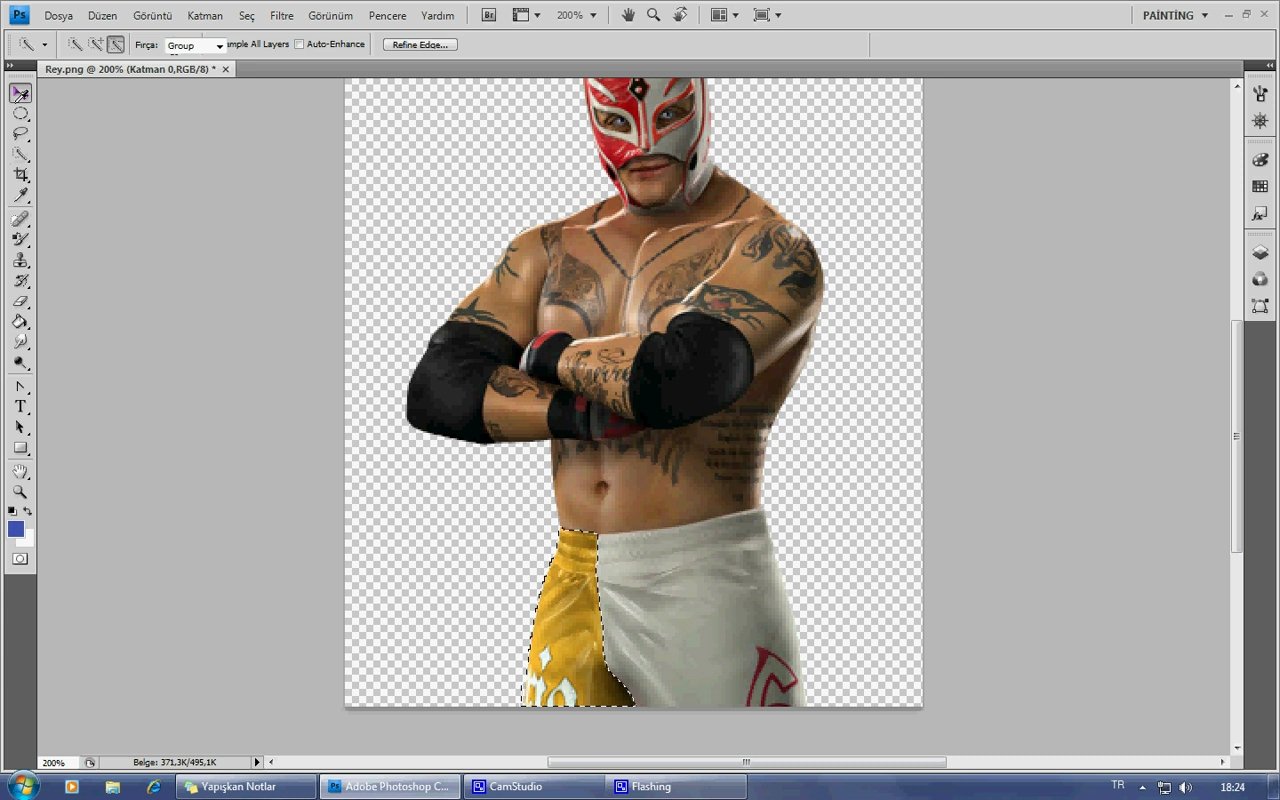Viewport: 1280px width, 800px height.
Task: Select the Zoom tool in toolbox
Action: coord(20,492)
